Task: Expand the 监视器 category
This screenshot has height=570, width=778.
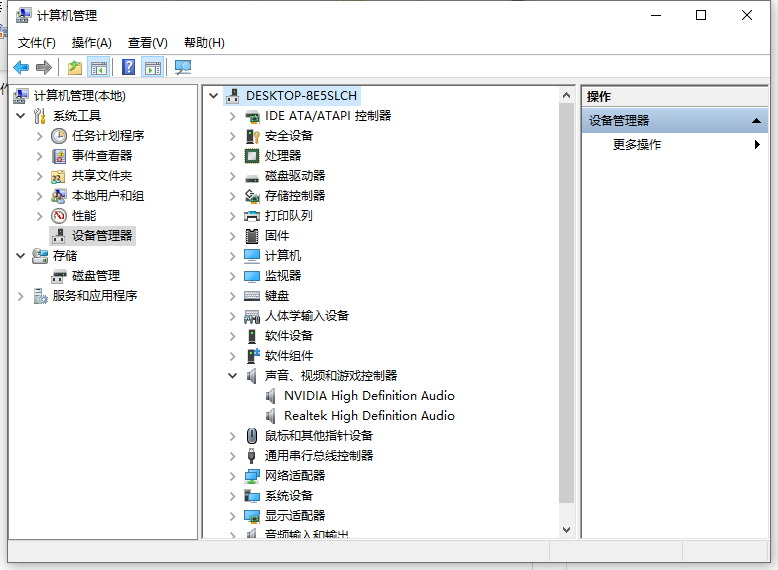Action: coord(232,276)
